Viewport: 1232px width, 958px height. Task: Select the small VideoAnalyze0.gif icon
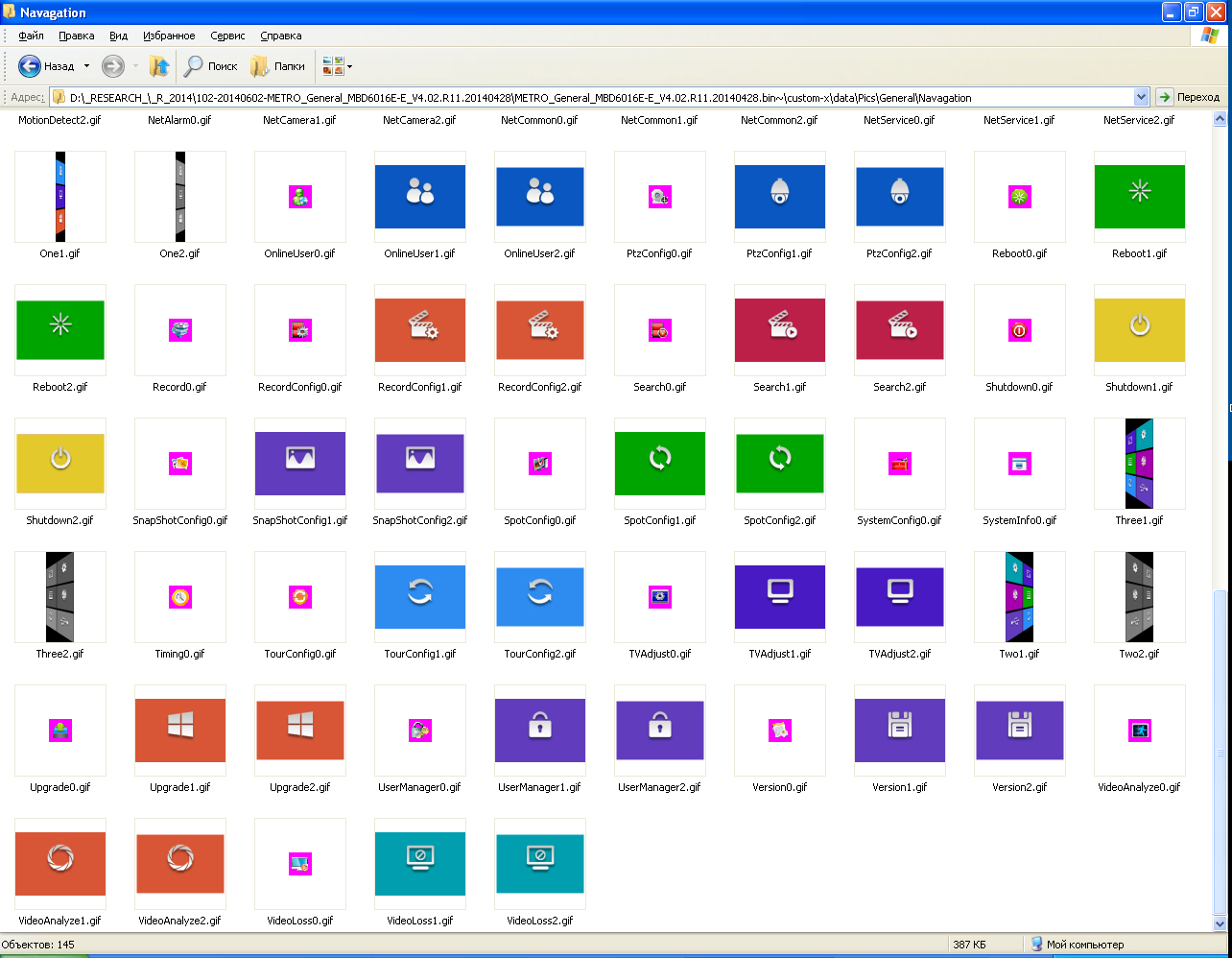coord(1139,730)
